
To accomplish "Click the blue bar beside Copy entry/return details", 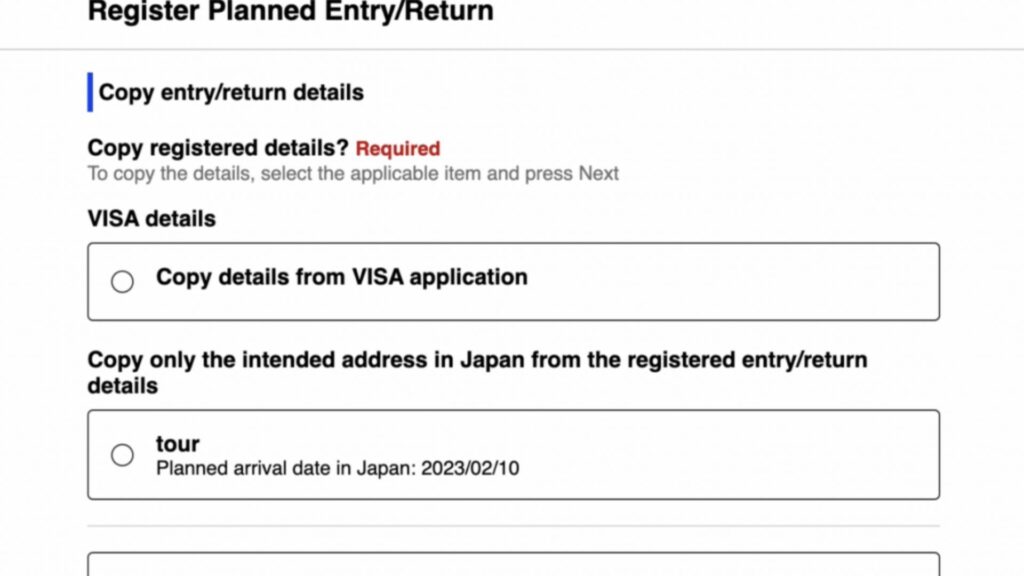I will point(90,91).
